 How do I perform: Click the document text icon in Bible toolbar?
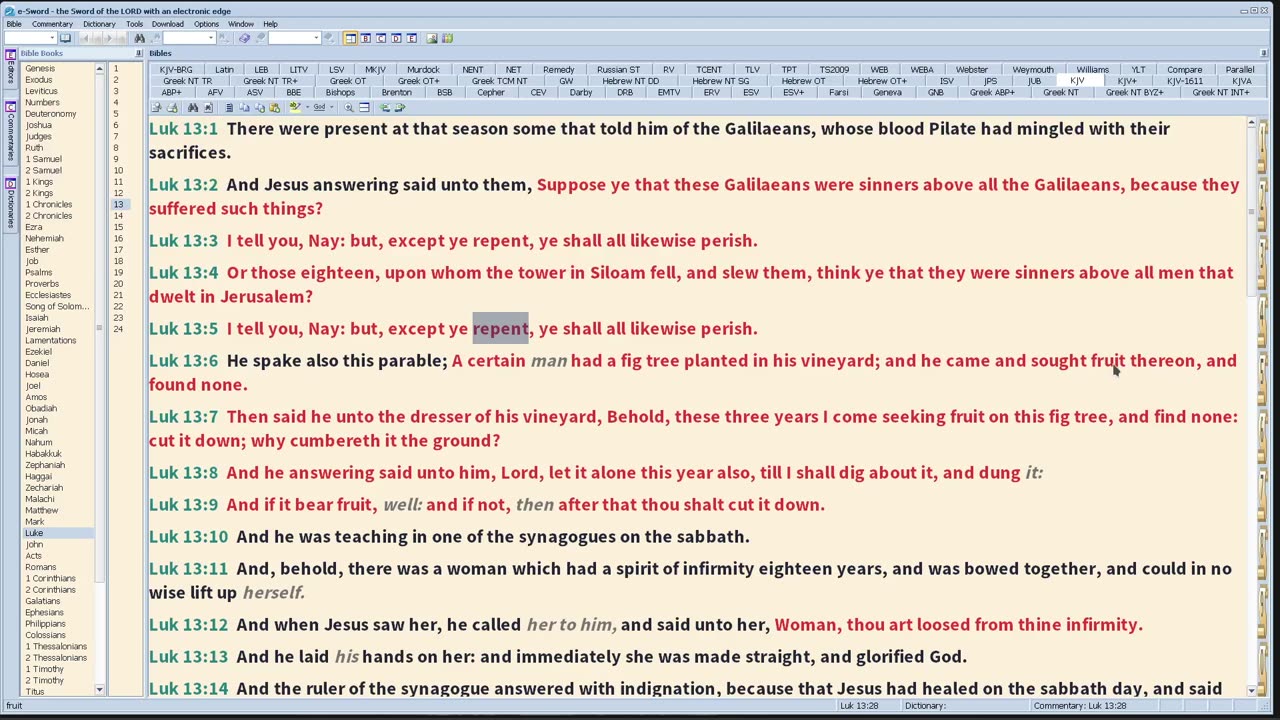229,107
